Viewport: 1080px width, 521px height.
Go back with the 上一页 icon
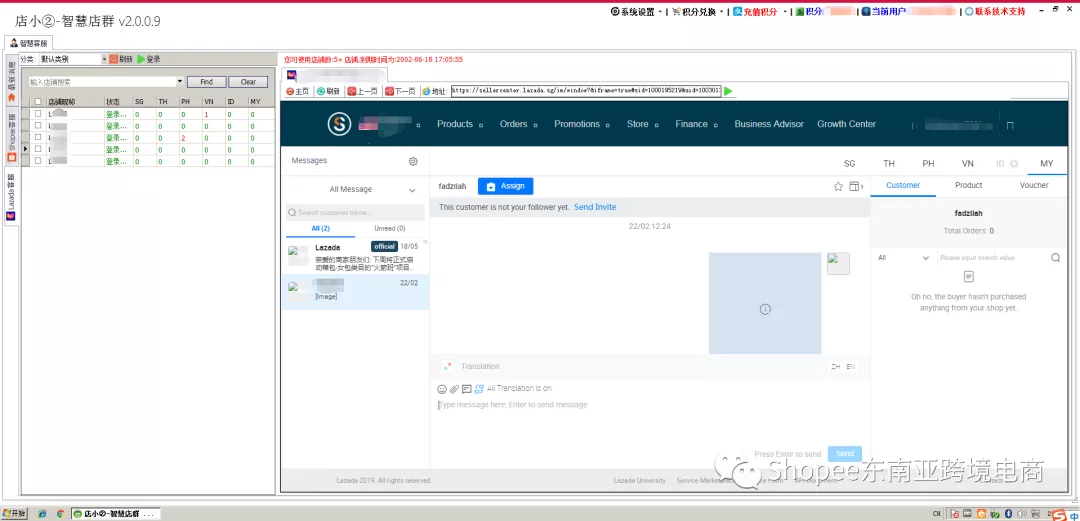(351, 91)
